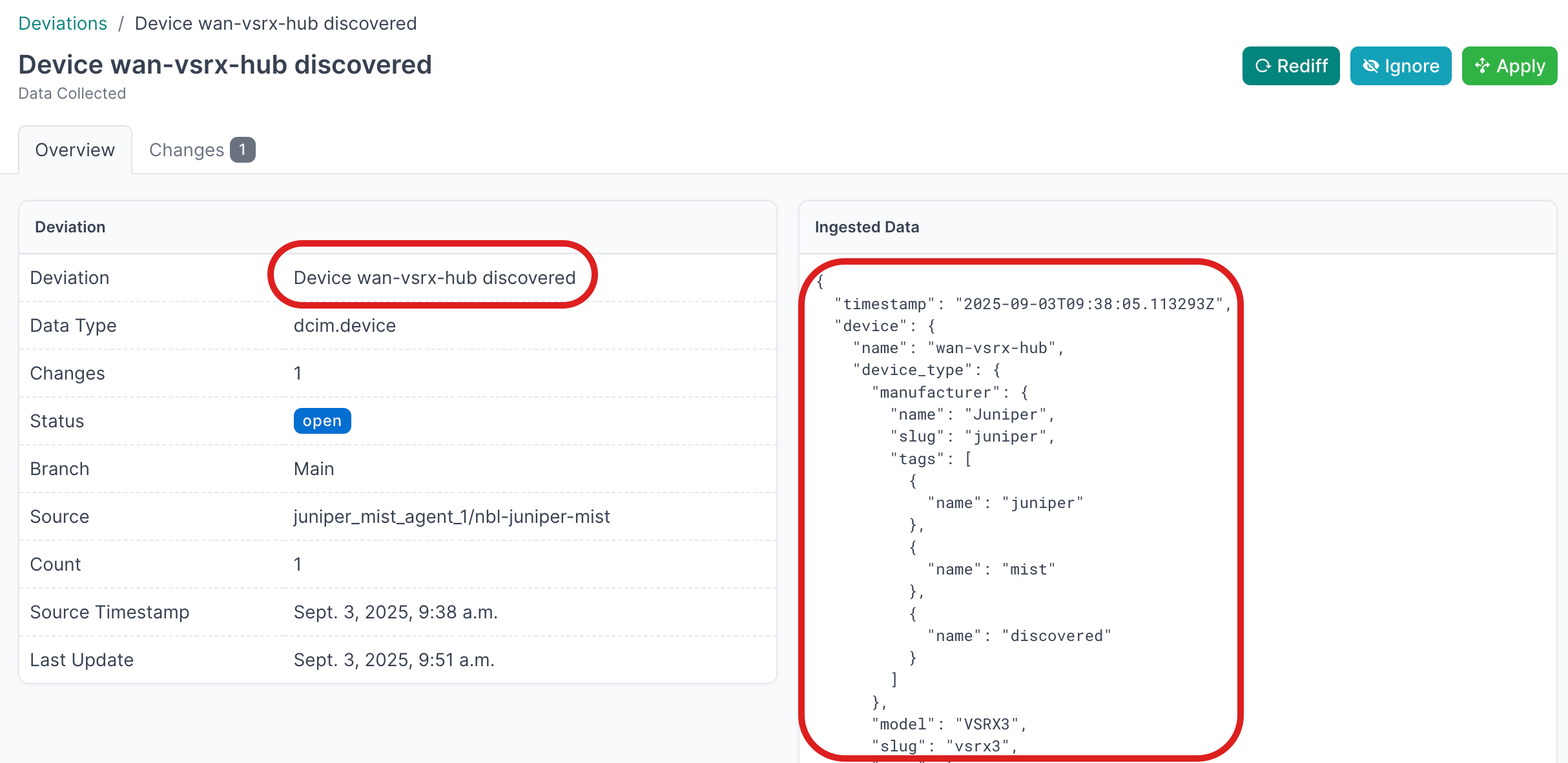Click the Ingested Data panel header
Screen dimensions: 1568x763
[867, 227]
